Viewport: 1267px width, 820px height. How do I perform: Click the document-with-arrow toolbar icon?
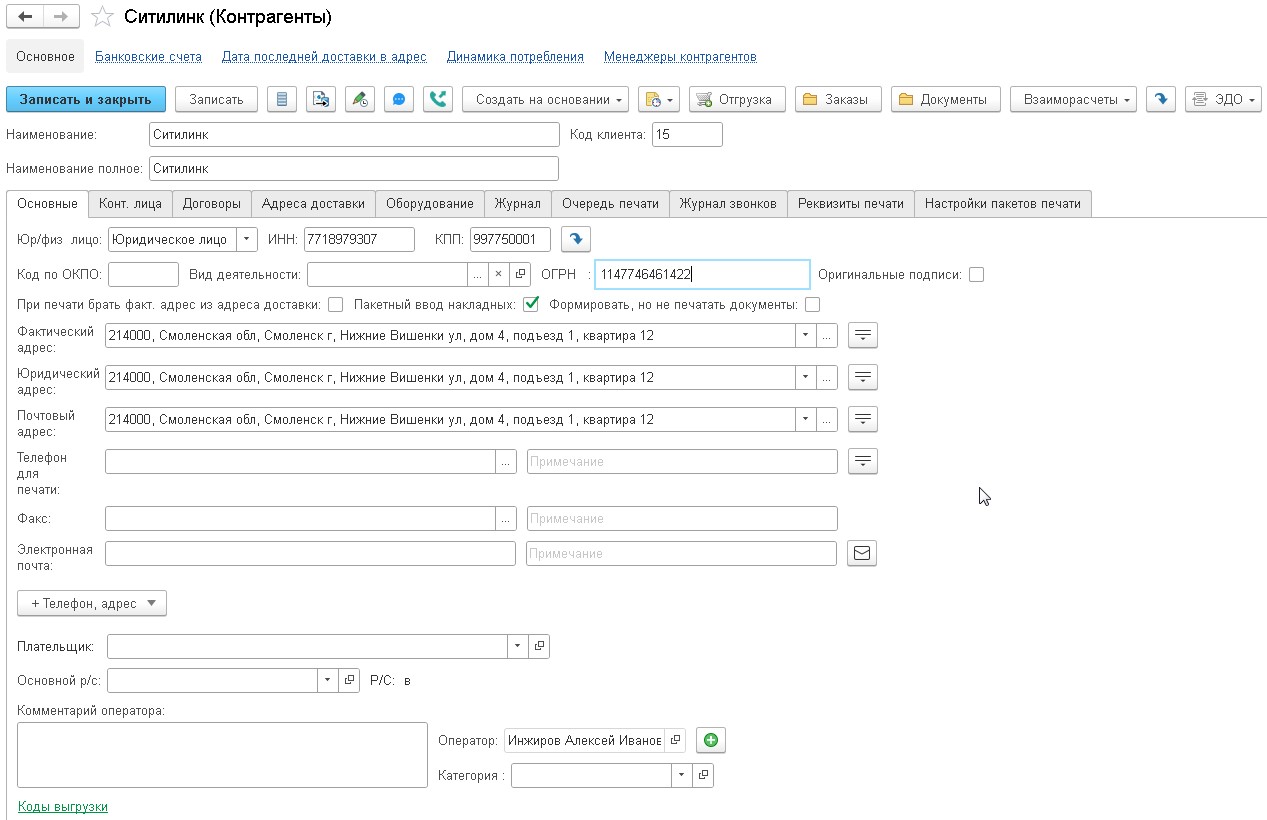coord(321,99)
